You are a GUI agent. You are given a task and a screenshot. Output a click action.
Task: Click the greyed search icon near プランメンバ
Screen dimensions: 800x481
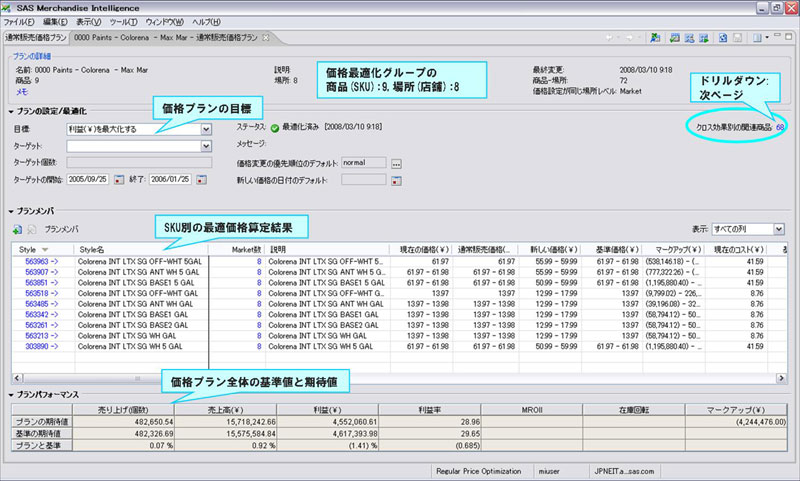click(x=32, y=230)
